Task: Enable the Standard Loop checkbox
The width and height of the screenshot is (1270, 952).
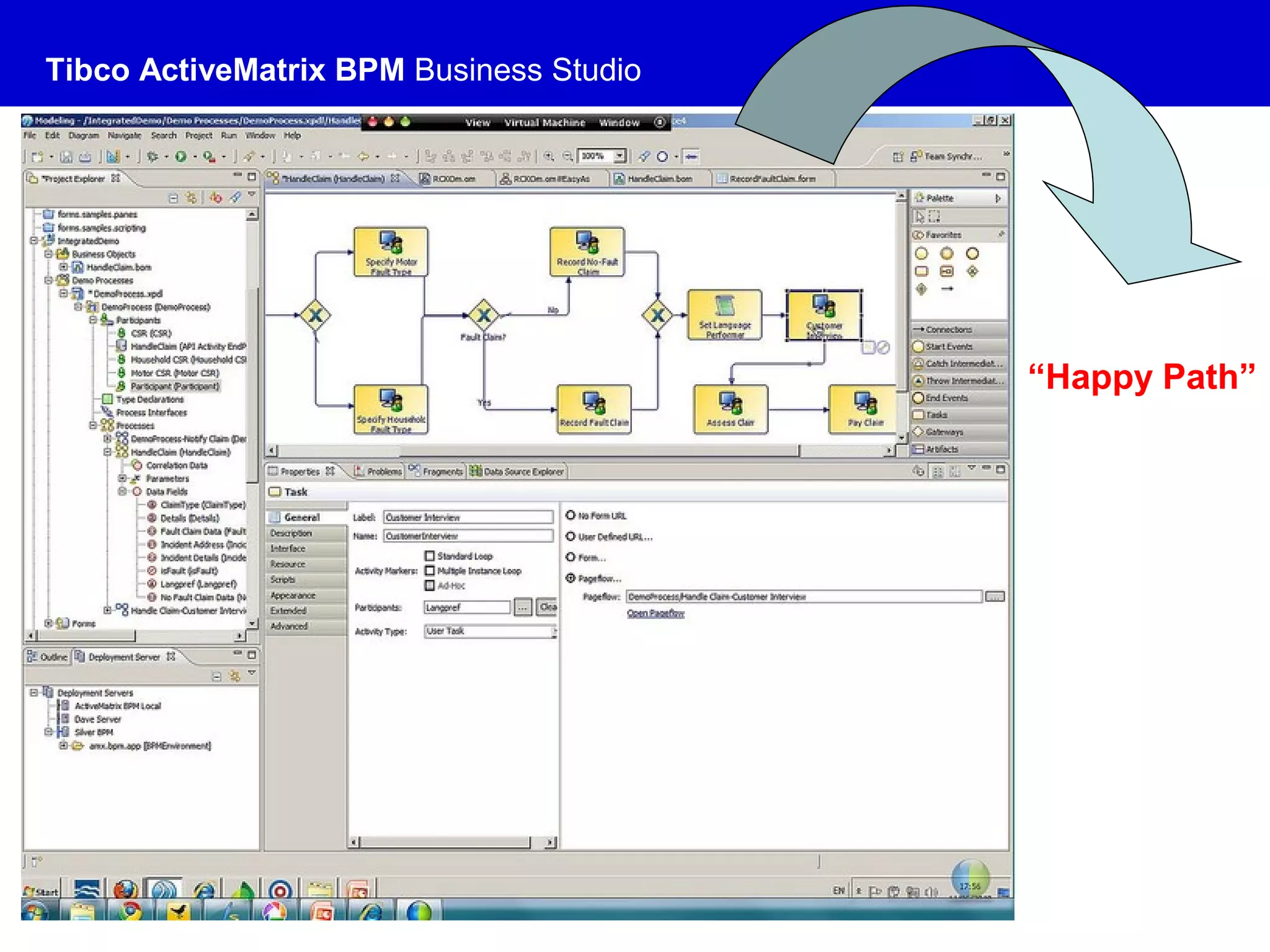Action: [430, 555]
